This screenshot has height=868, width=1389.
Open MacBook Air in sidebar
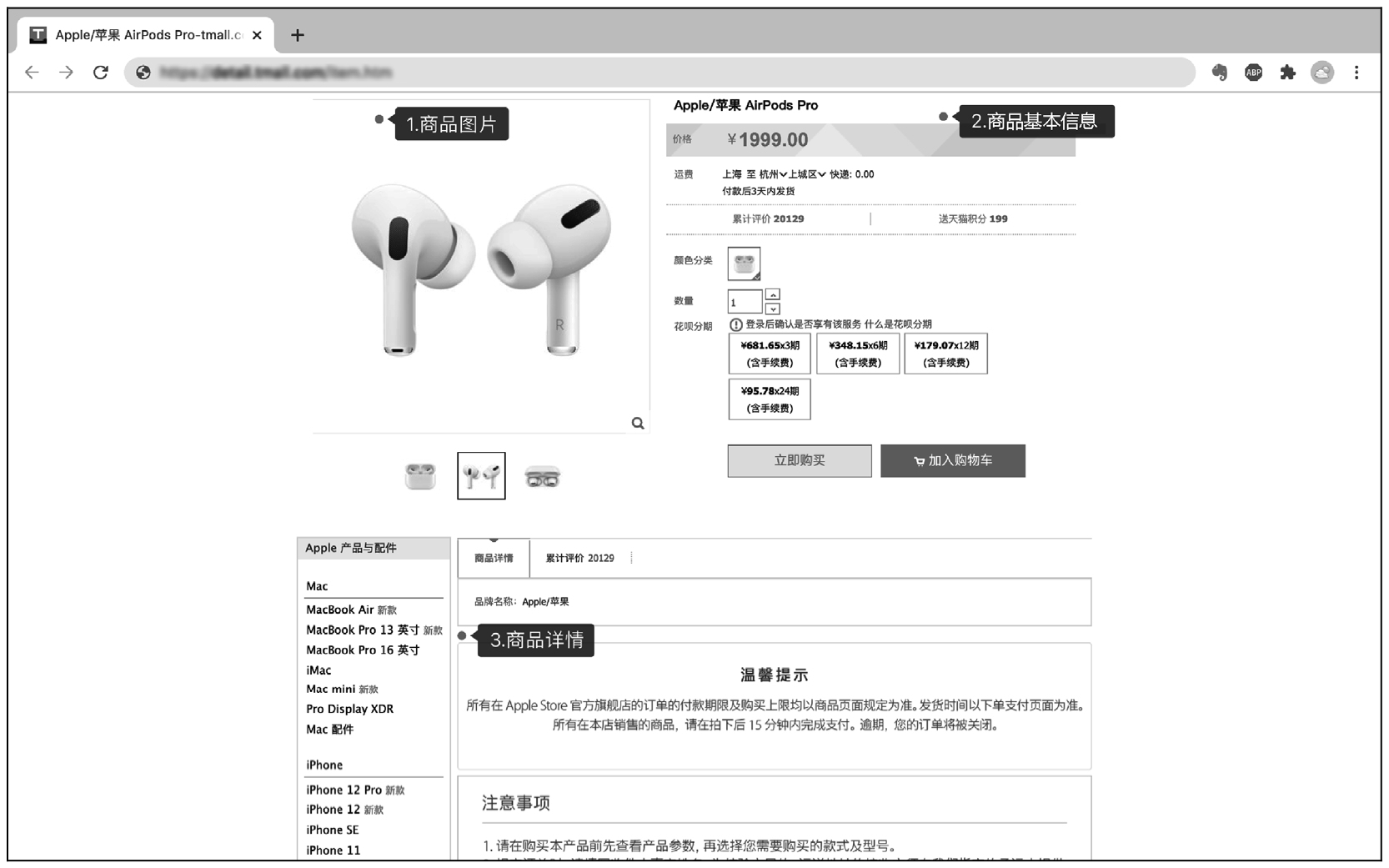351,610
